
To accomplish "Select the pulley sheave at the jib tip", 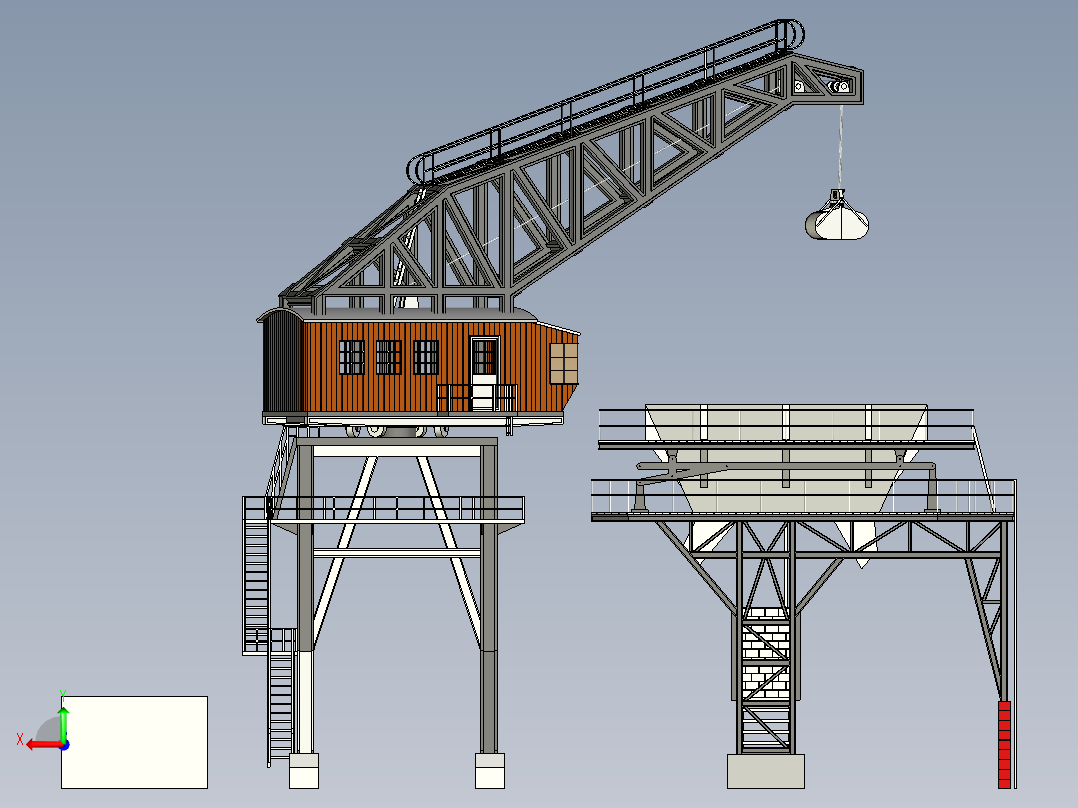I will [x=840, y=87].
